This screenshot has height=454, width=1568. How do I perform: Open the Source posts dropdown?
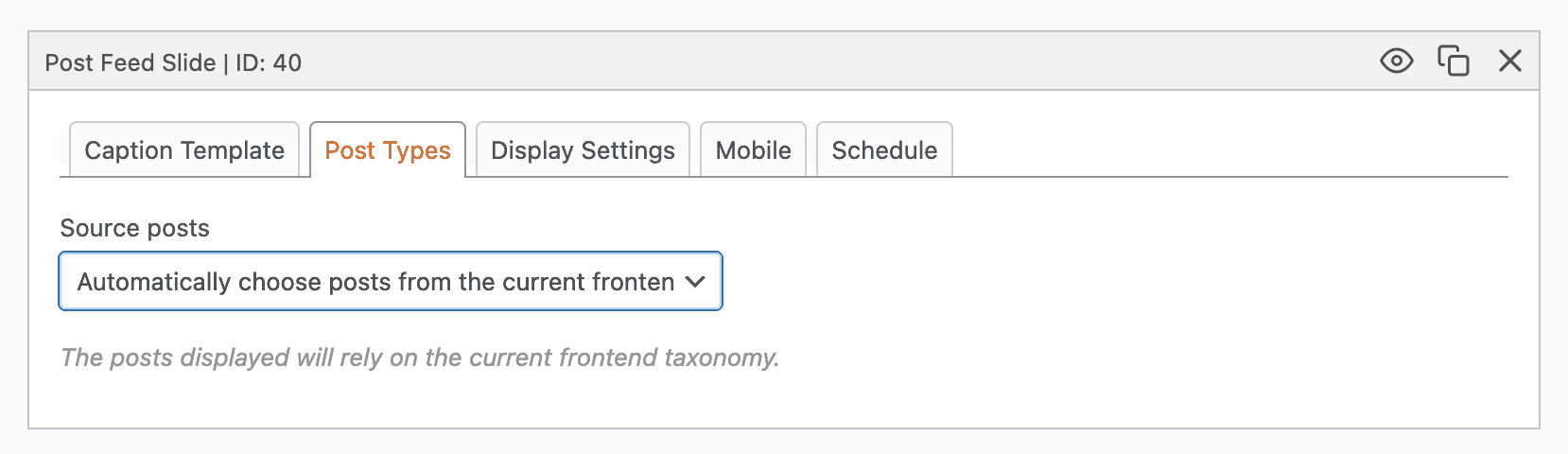coord(391,282)
